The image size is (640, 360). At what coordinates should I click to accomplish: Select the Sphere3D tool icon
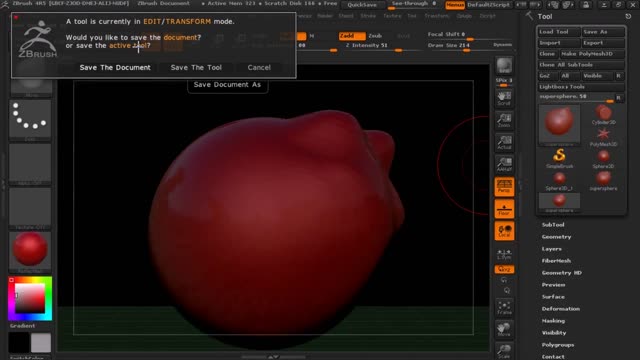pyautogui.click(x=603, y=158)
